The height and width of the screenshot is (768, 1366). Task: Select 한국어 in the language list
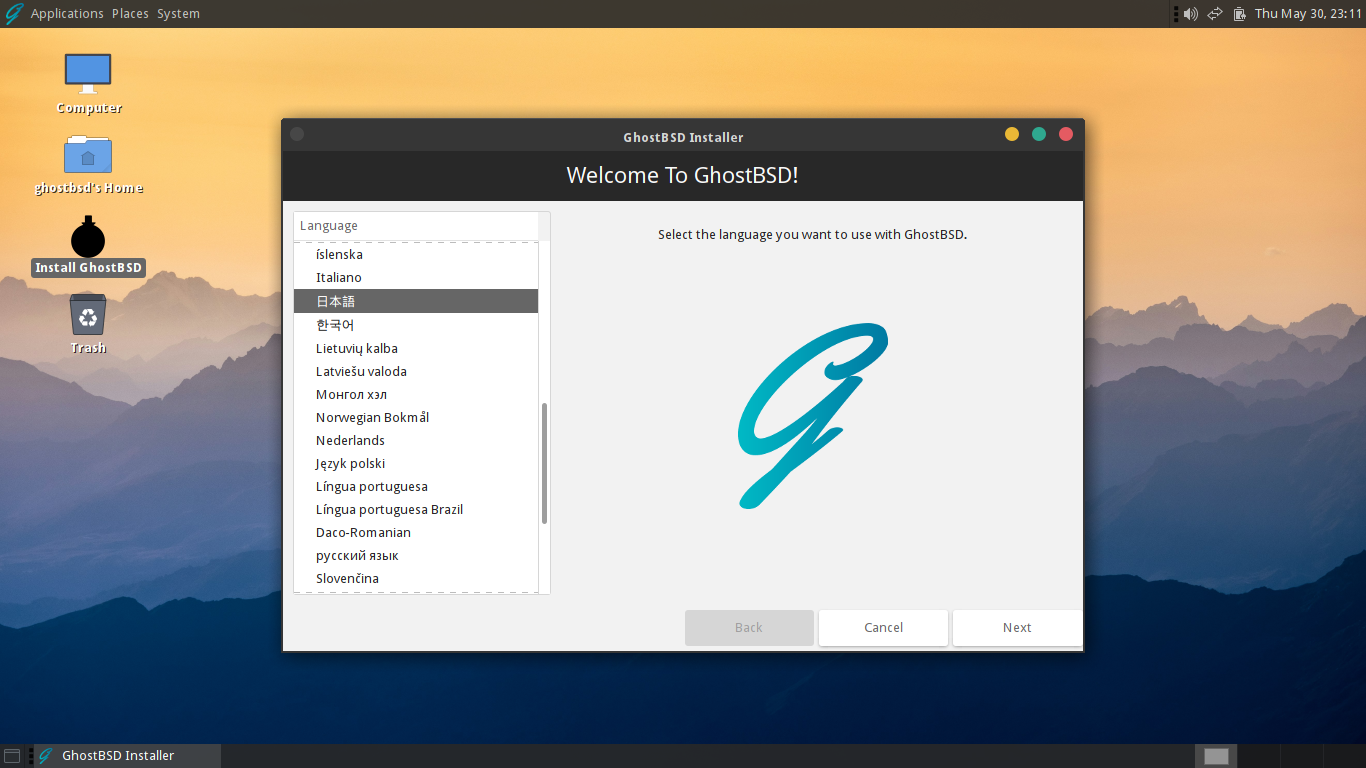[x=416, y=325]
